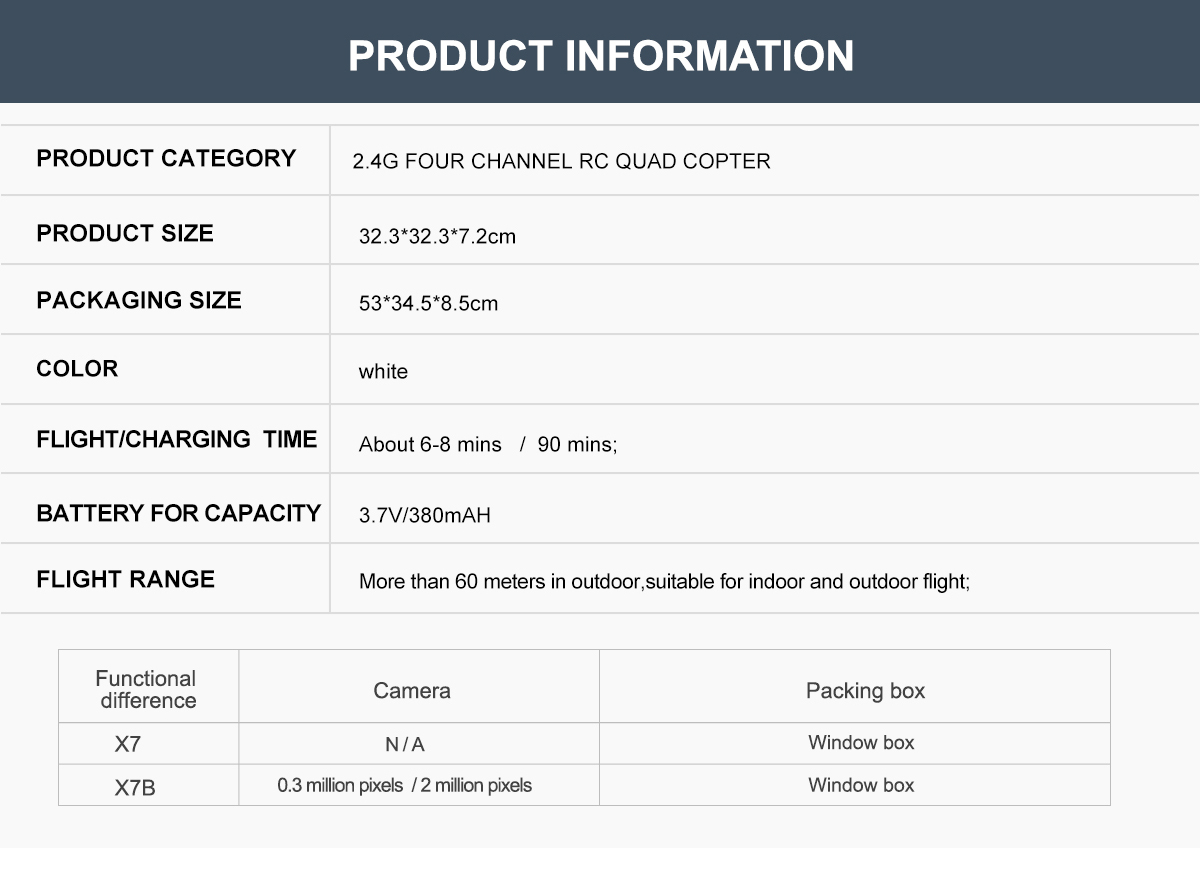The height and width of the screenshot is (876, 1200).
Task: Select the X7B model row cell
Action: coord(135,788)
